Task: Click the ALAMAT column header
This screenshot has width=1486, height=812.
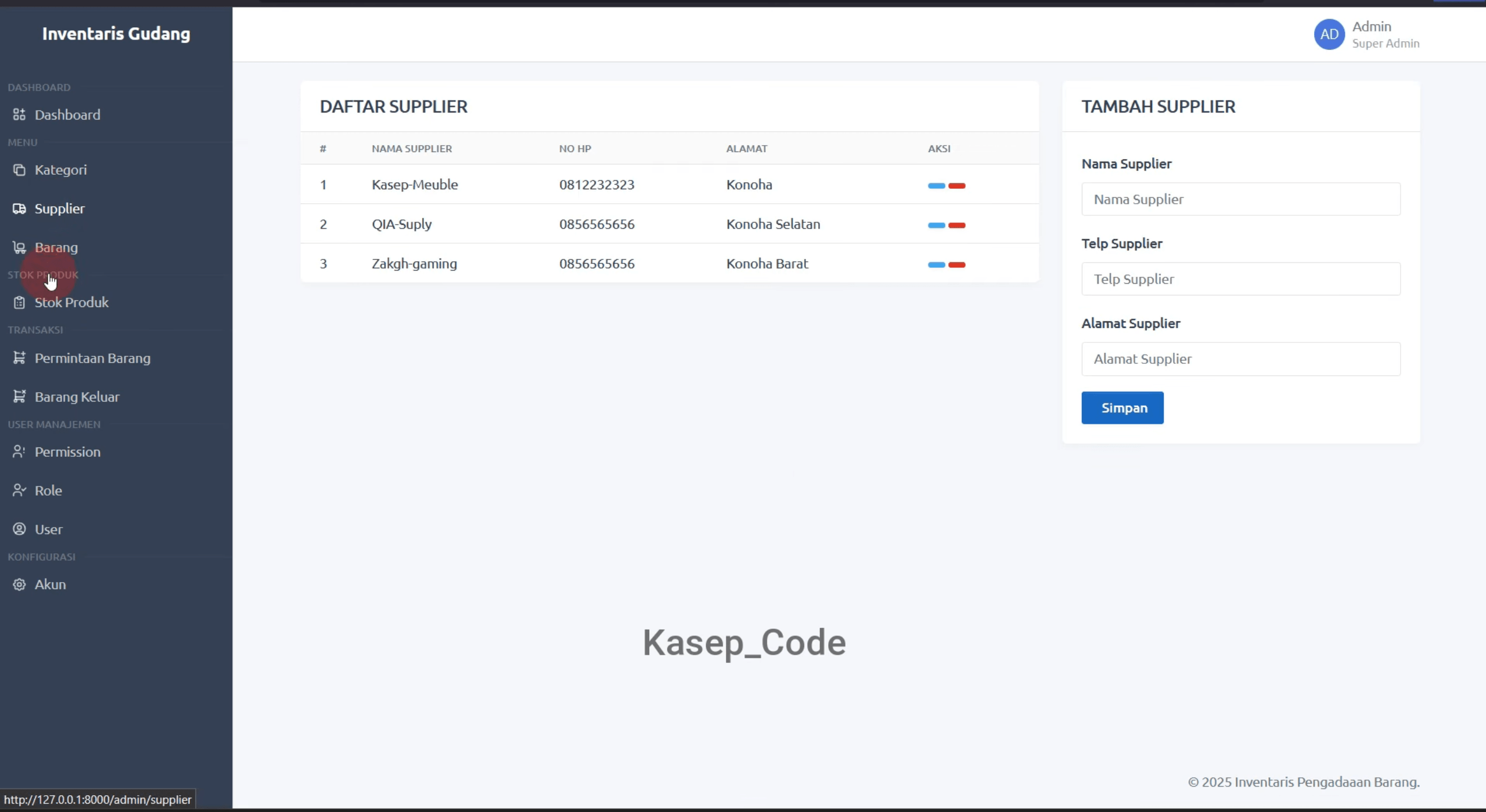Action: (x=746, y=149)
